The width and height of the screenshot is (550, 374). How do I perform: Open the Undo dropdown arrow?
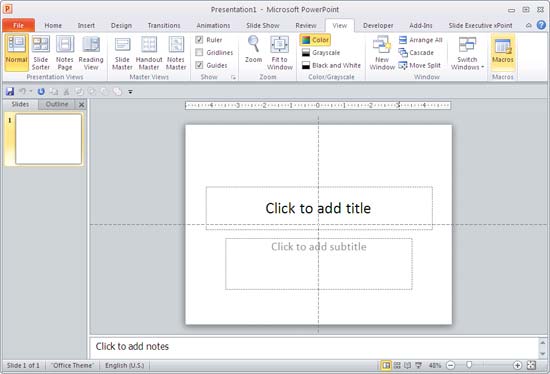tap(31, 92)
